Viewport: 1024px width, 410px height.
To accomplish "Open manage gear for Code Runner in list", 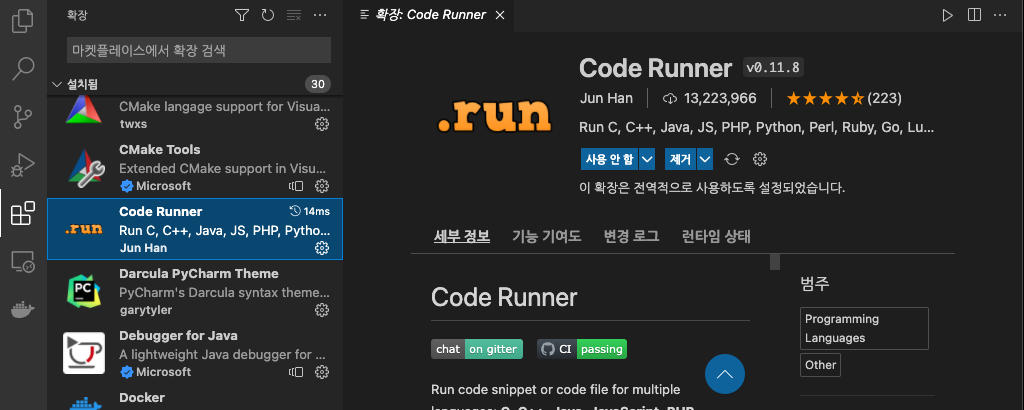I will coord(321,248).
